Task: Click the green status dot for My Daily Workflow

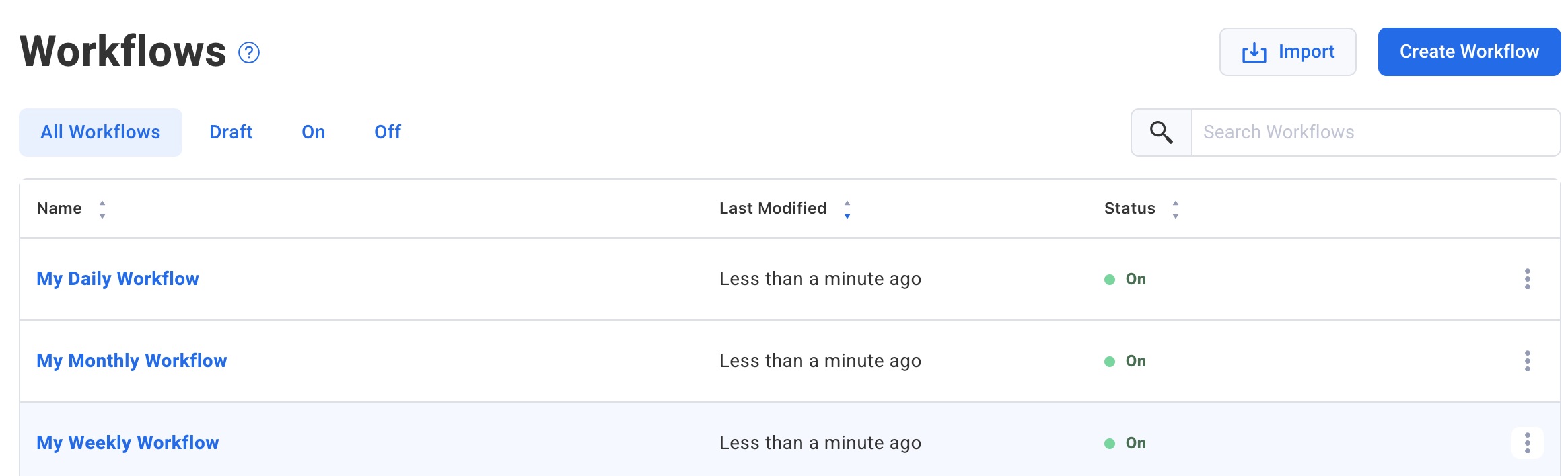Action: click(x=1110, y=279)
